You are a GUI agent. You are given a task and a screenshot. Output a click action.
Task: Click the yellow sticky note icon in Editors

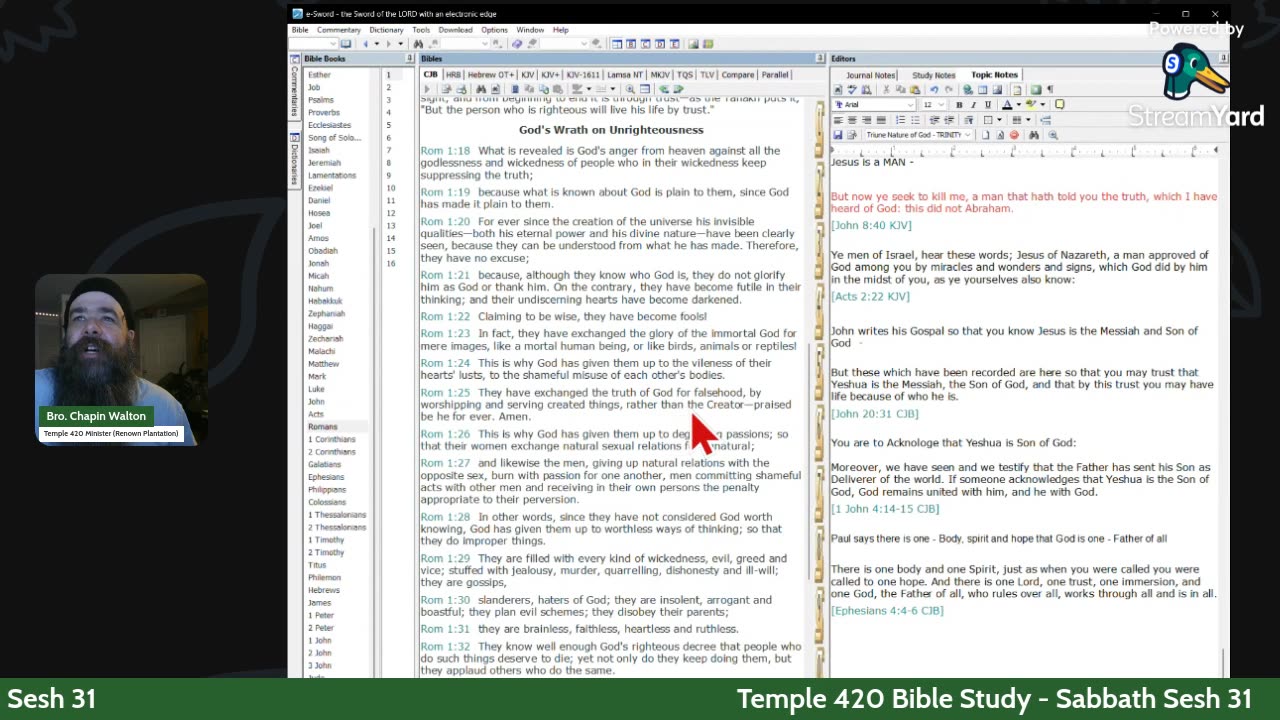coord(1059,105)
